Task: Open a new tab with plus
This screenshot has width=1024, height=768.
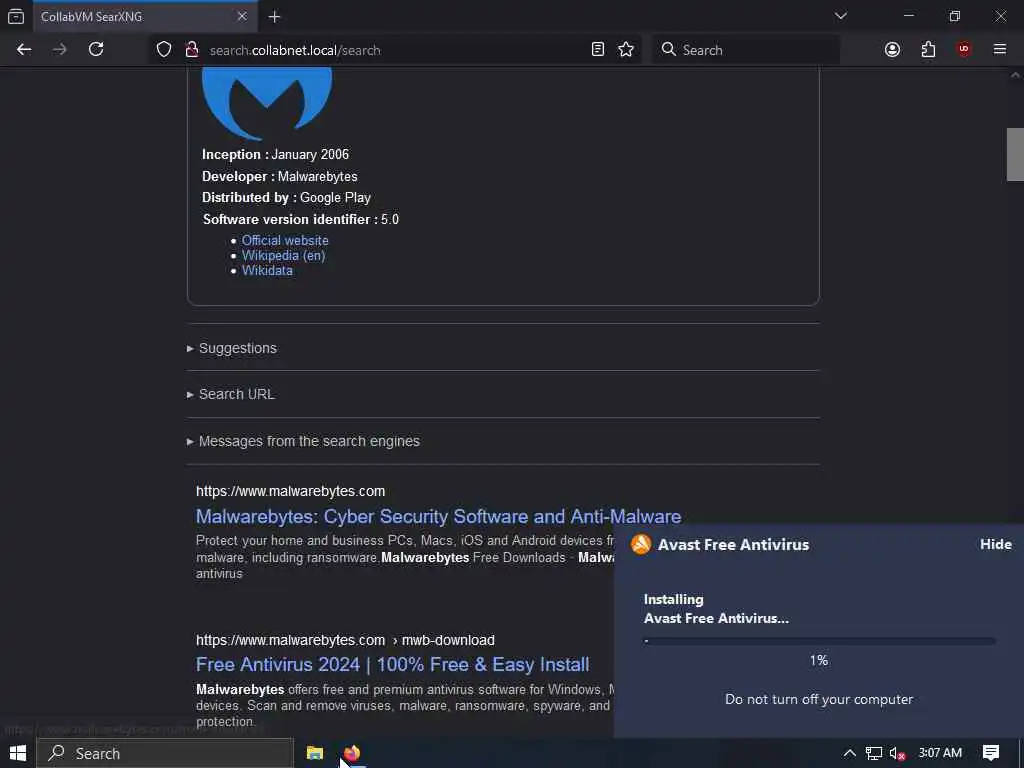Action: point(275,17)
